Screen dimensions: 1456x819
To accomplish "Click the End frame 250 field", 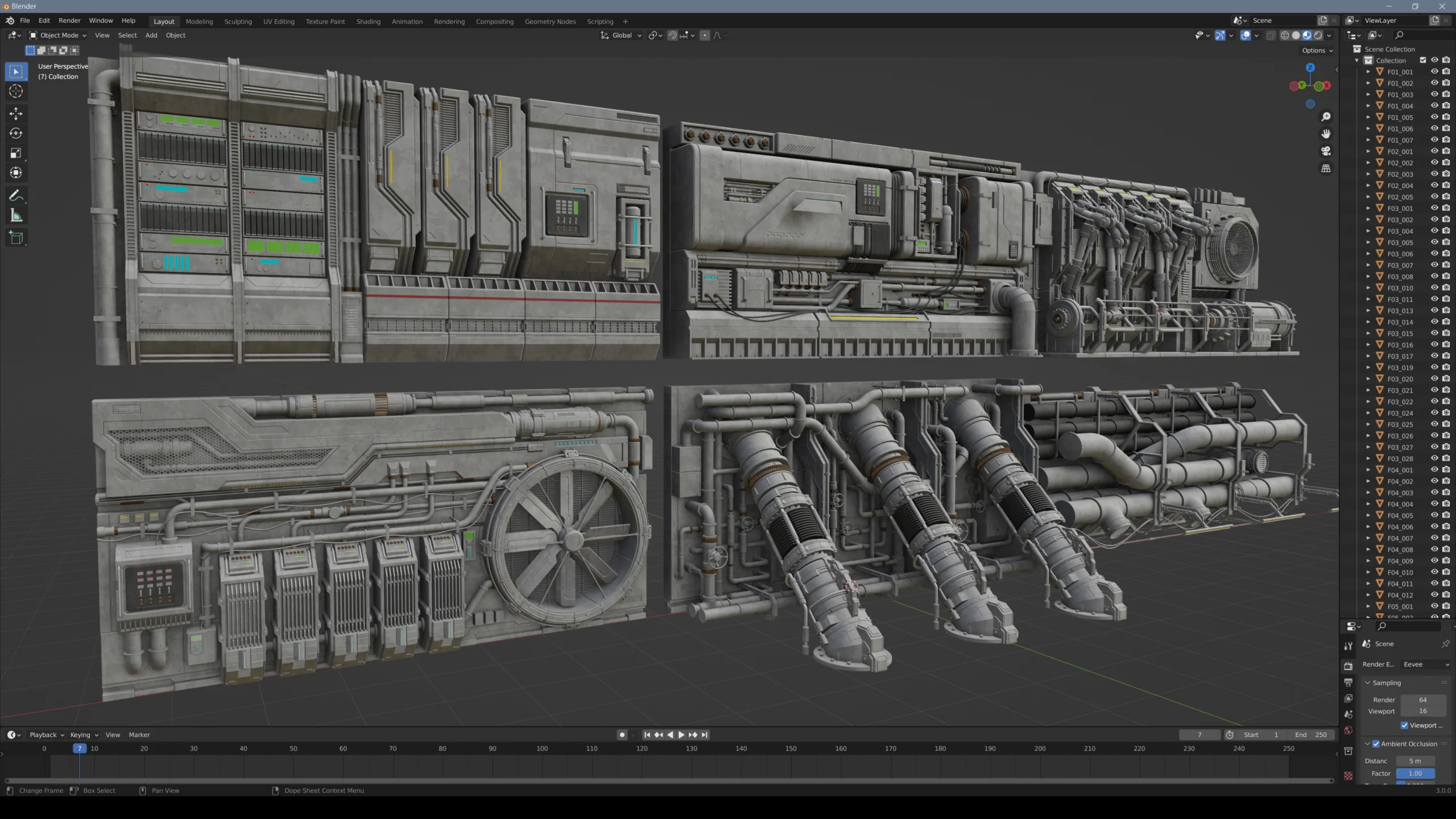I will tap(1310, 735).
